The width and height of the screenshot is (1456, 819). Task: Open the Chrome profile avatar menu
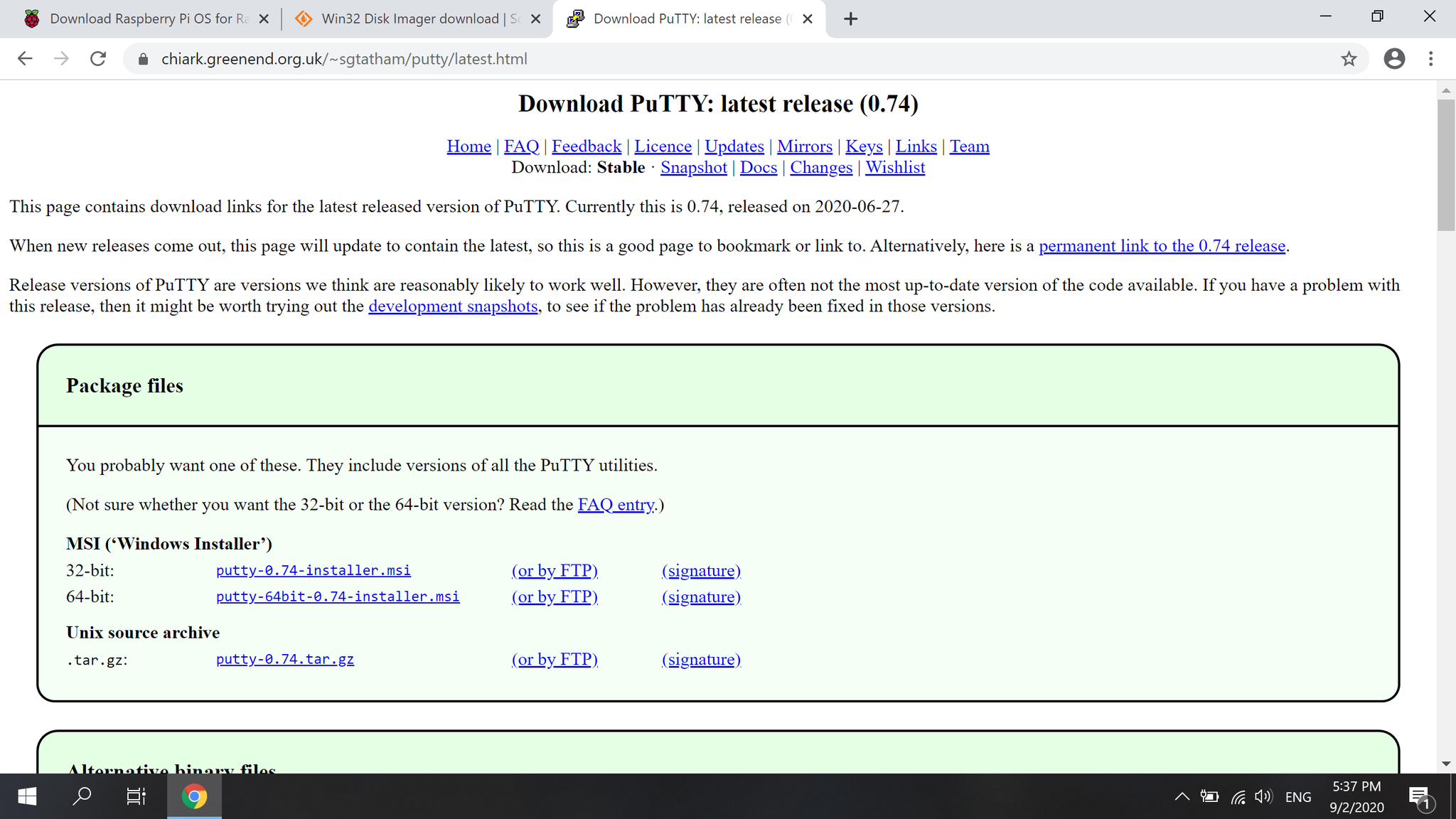coord(1394,59)
